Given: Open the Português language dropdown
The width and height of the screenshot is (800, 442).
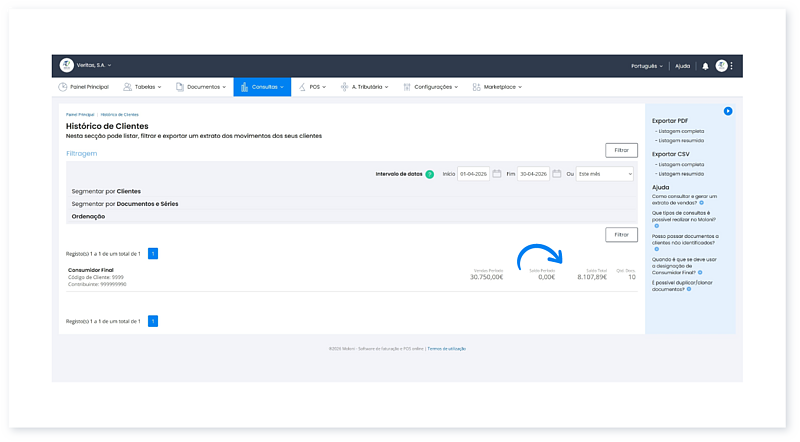Looking at the screenshot, I should (x=647, y=66).
